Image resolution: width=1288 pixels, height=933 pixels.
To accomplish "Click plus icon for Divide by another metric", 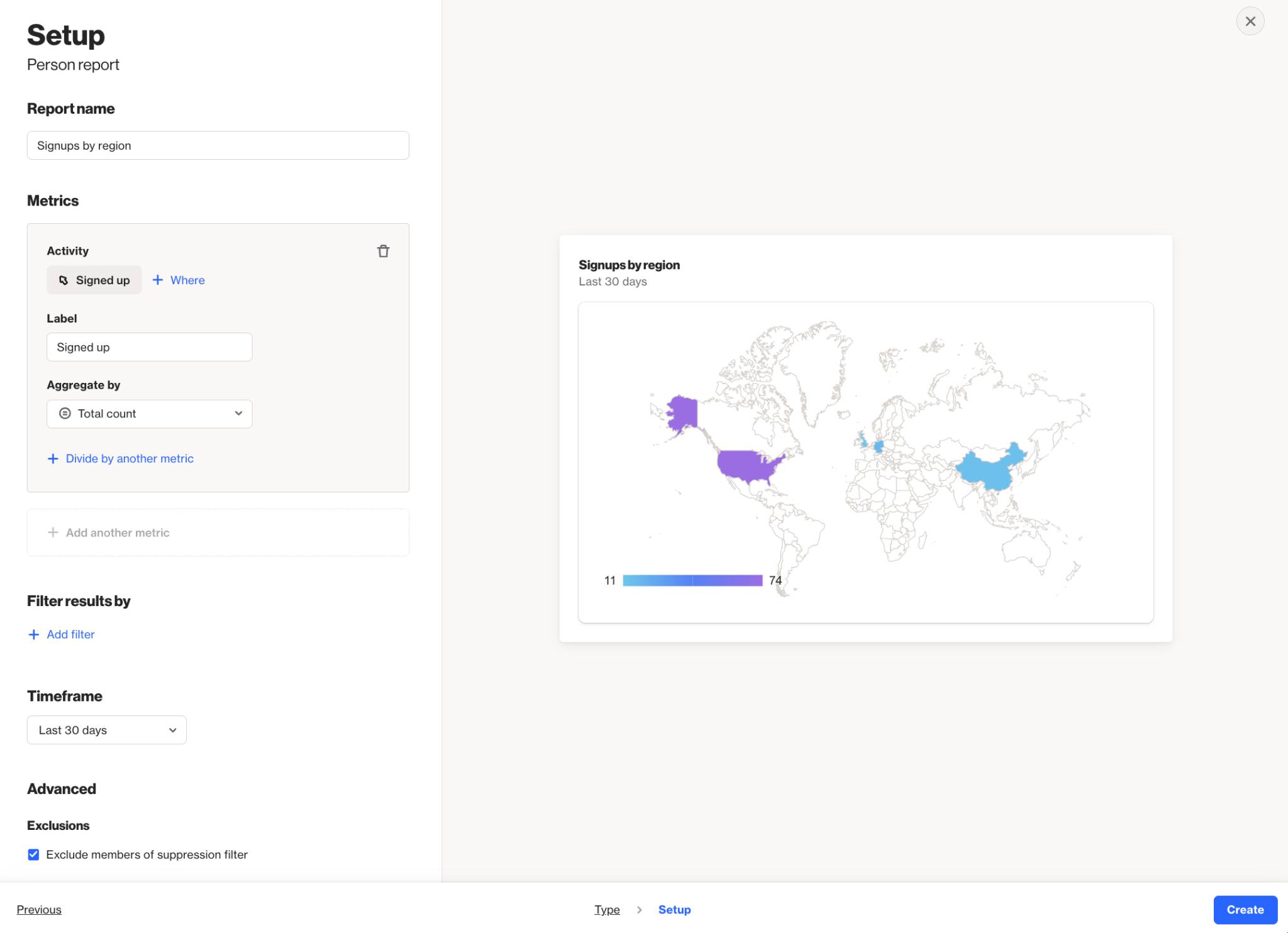I will click(53, 459).
